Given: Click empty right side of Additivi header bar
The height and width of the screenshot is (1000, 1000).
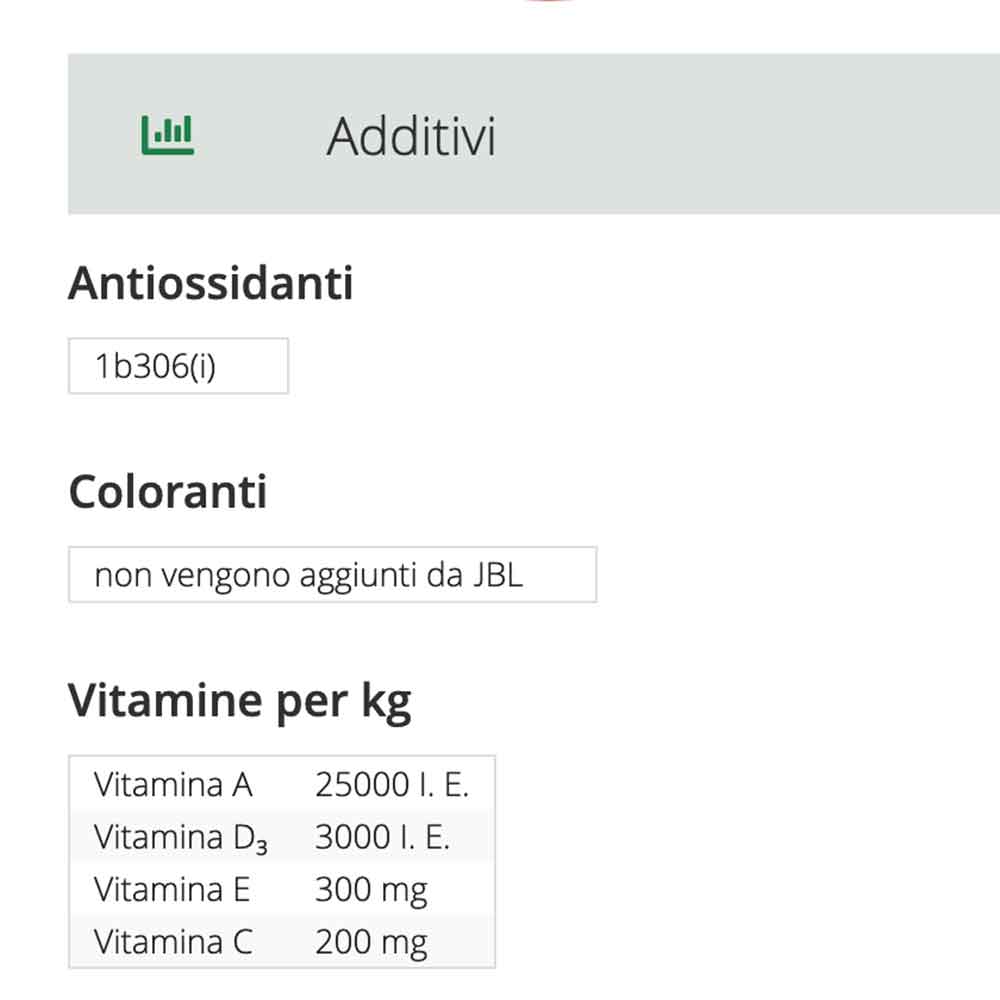Looking at the screenshot, I should (x=800, y=134).
